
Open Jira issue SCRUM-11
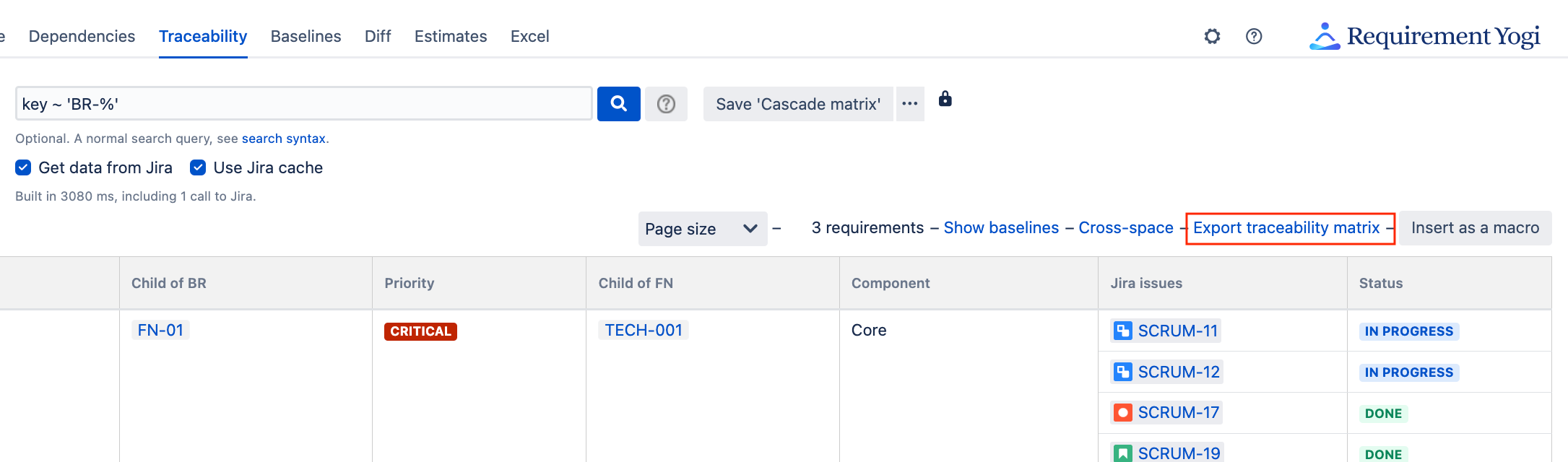pos(1178,331)
